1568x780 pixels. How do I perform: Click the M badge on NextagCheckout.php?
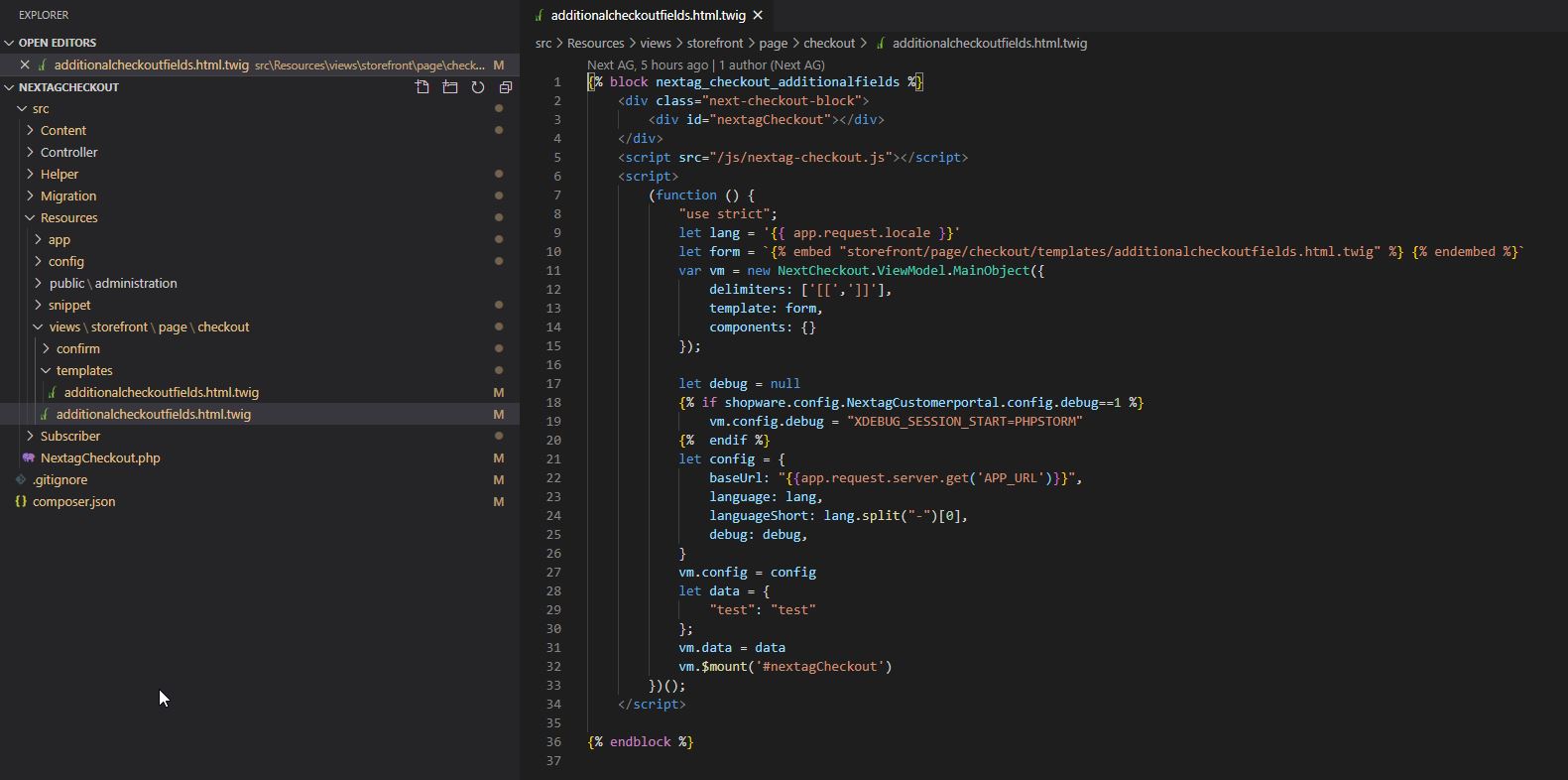point(499,458)
